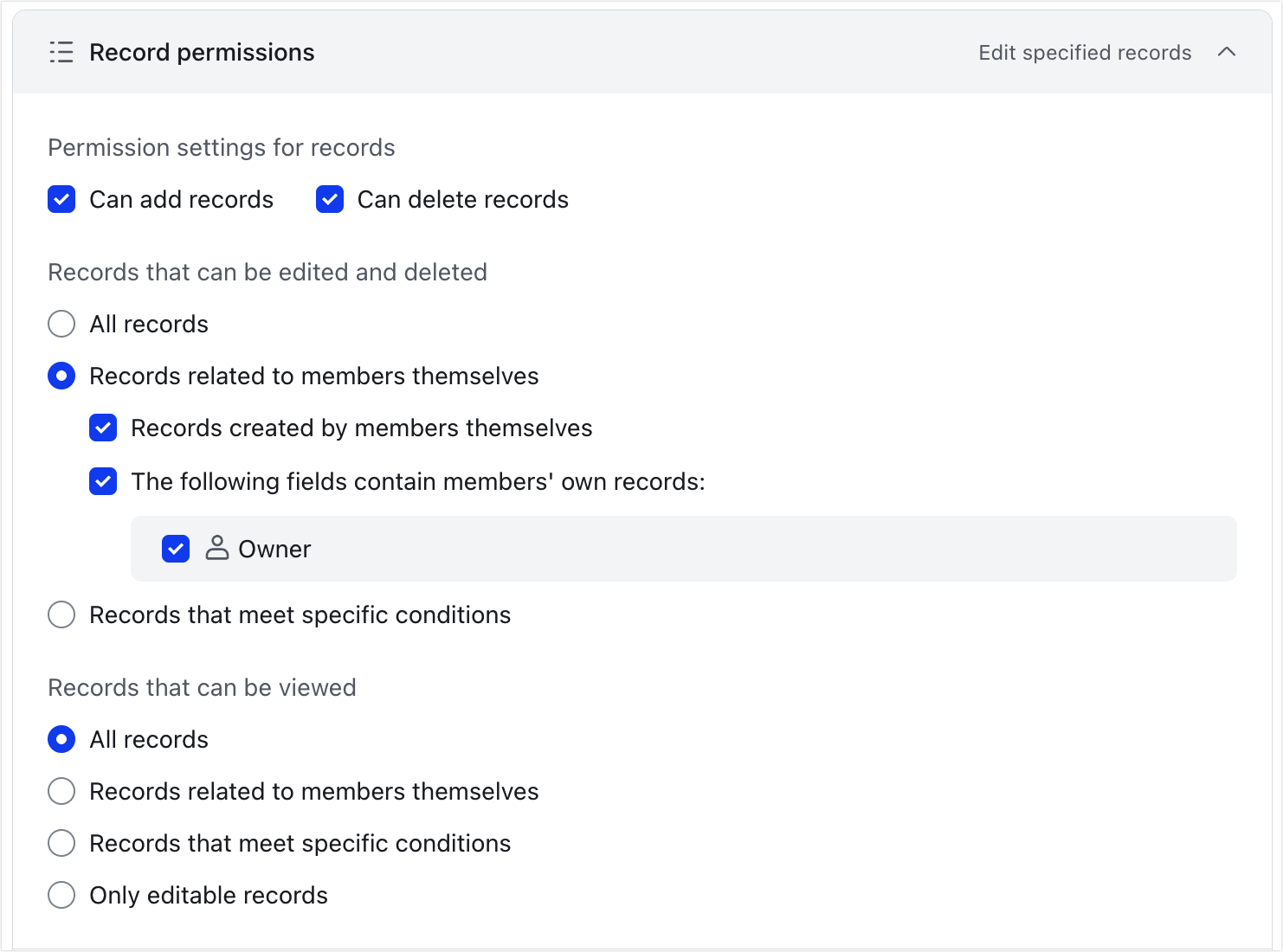
Task: Uncheck Can add records
Action: pyautogui.click(x=61, y=199)
